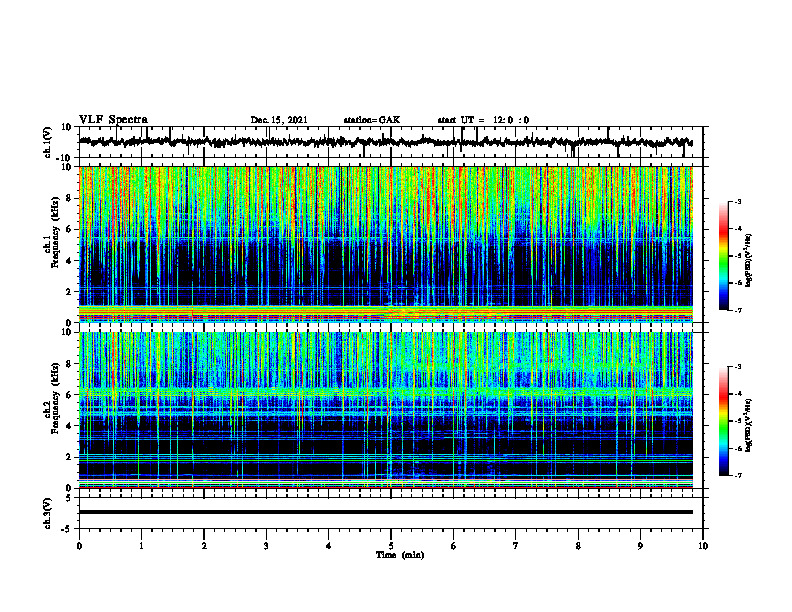Click the "VLF Spectra" title text

point(113,120)
